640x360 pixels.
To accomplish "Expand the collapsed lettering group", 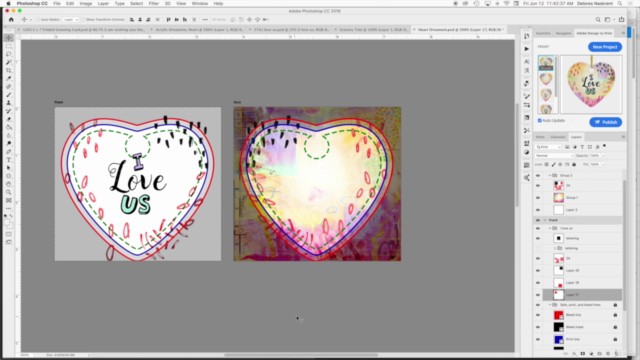I will point(555,248).
